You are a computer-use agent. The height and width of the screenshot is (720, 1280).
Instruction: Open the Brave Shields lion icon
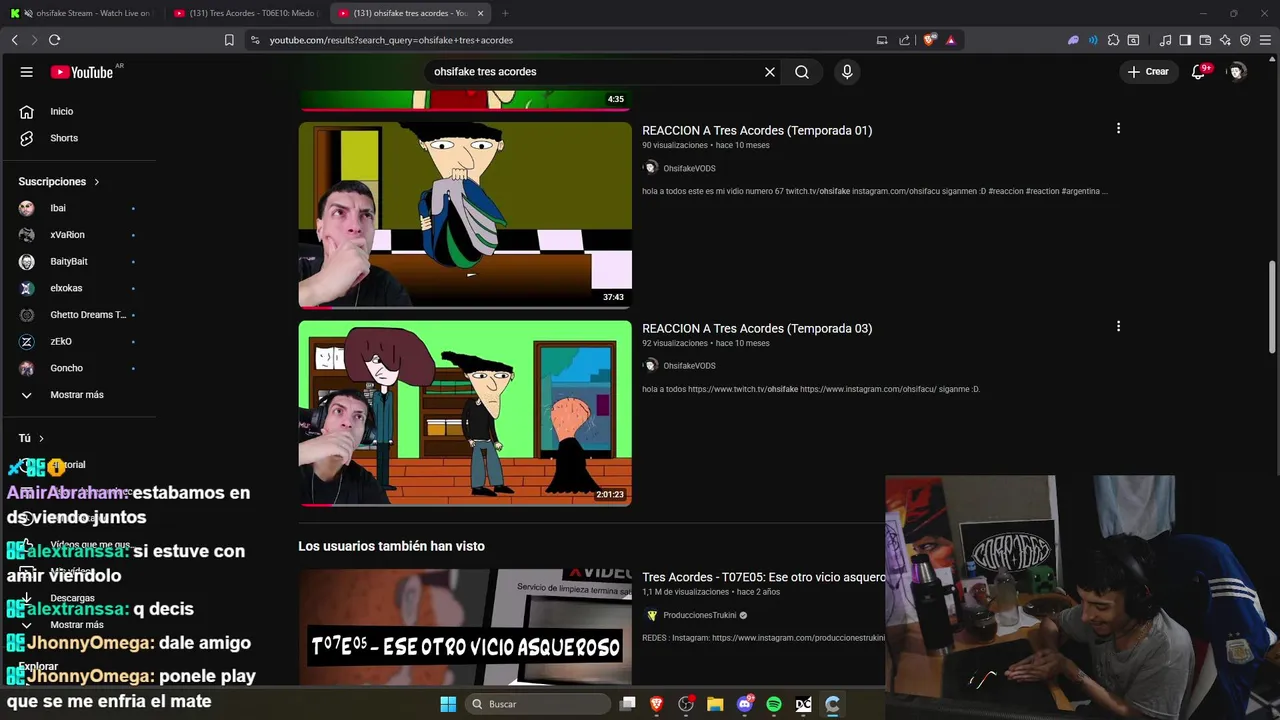tap(930, 40)
